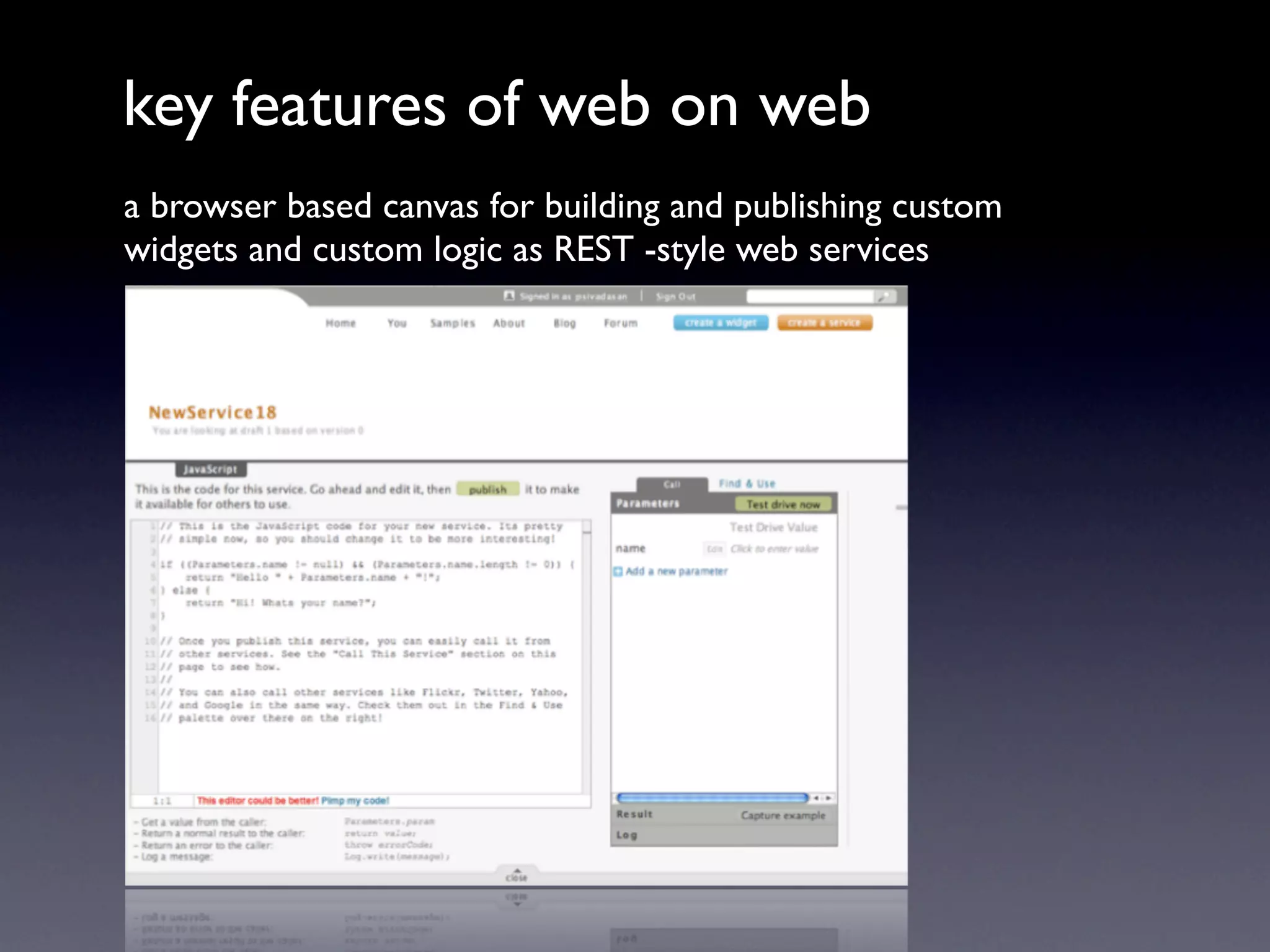The image size is (1270, 952).
Task: Click the Capture example button
Action: click(x=783, y=816)
